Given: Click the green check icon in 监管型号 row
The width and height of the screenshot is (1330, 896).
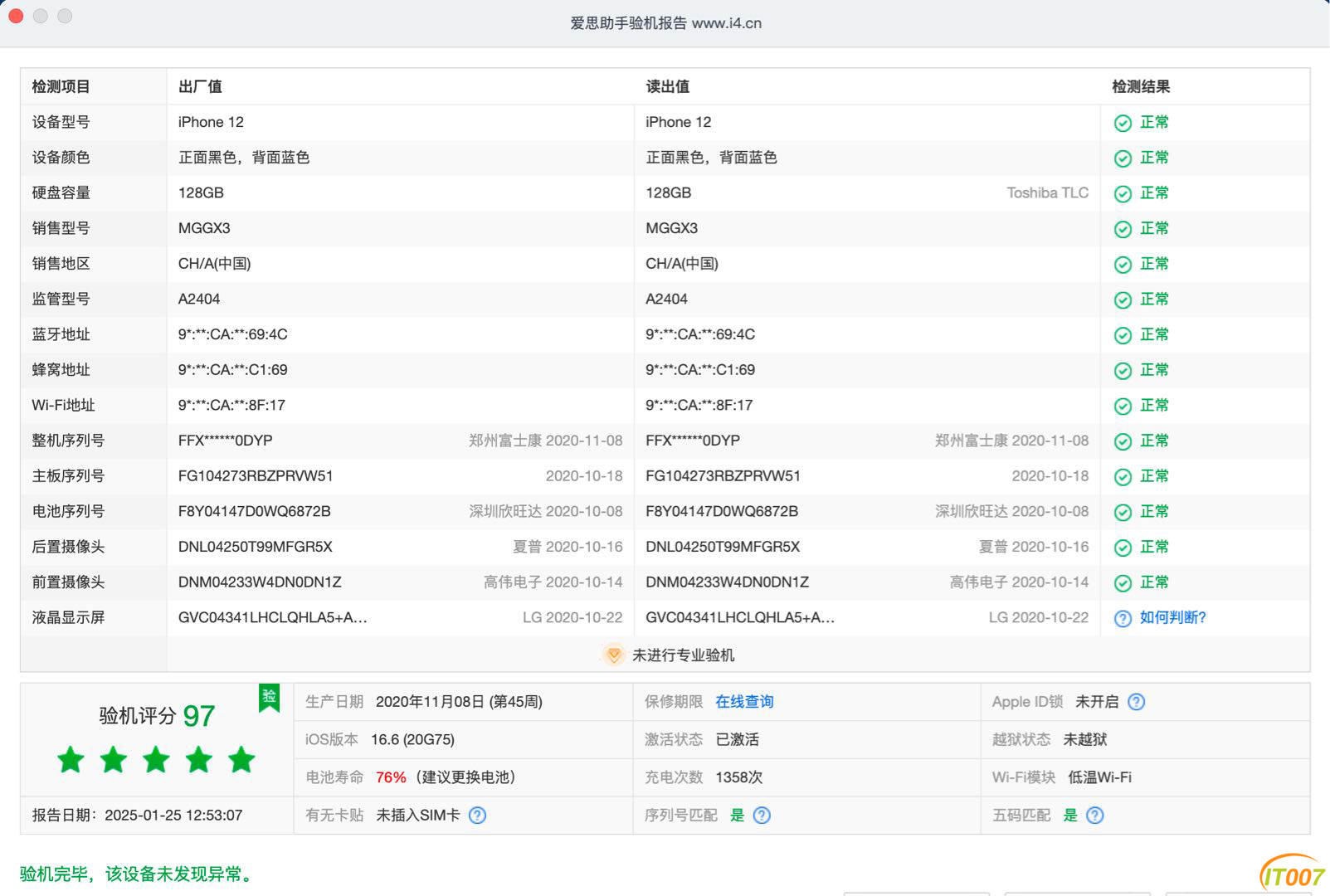Looking at the screenshot, I should 1123,300.
